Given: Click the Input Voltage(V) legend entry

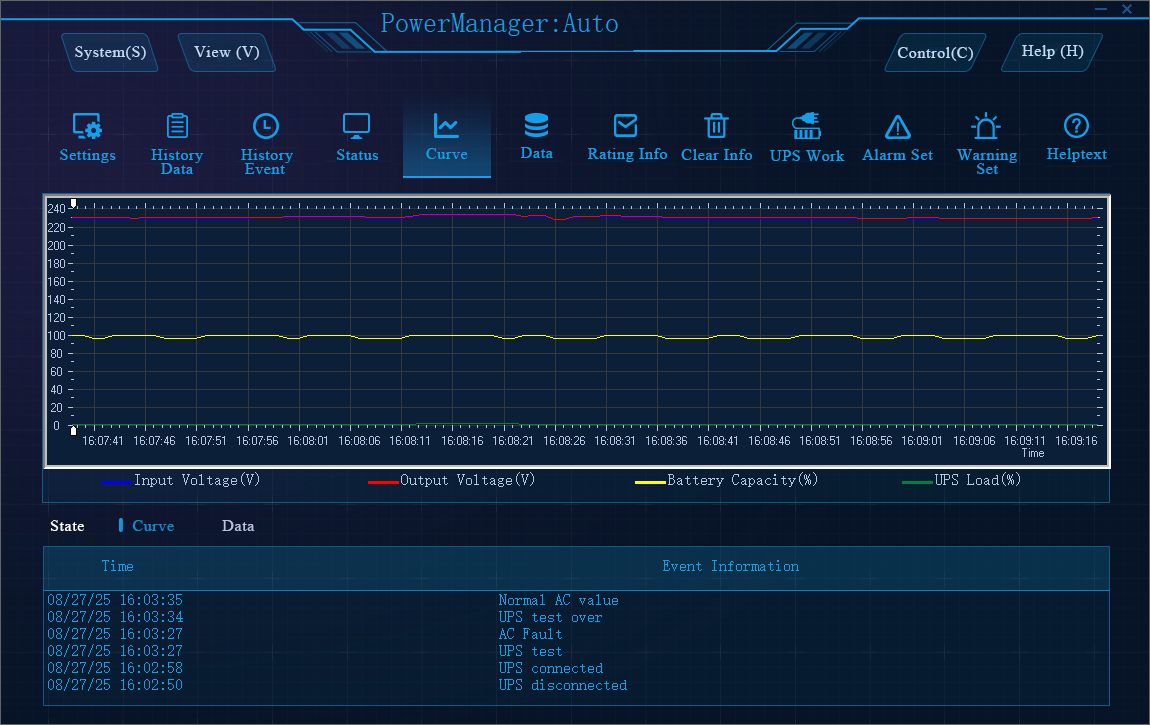Looking at the screenshot, I should click(x=197, y=480).
